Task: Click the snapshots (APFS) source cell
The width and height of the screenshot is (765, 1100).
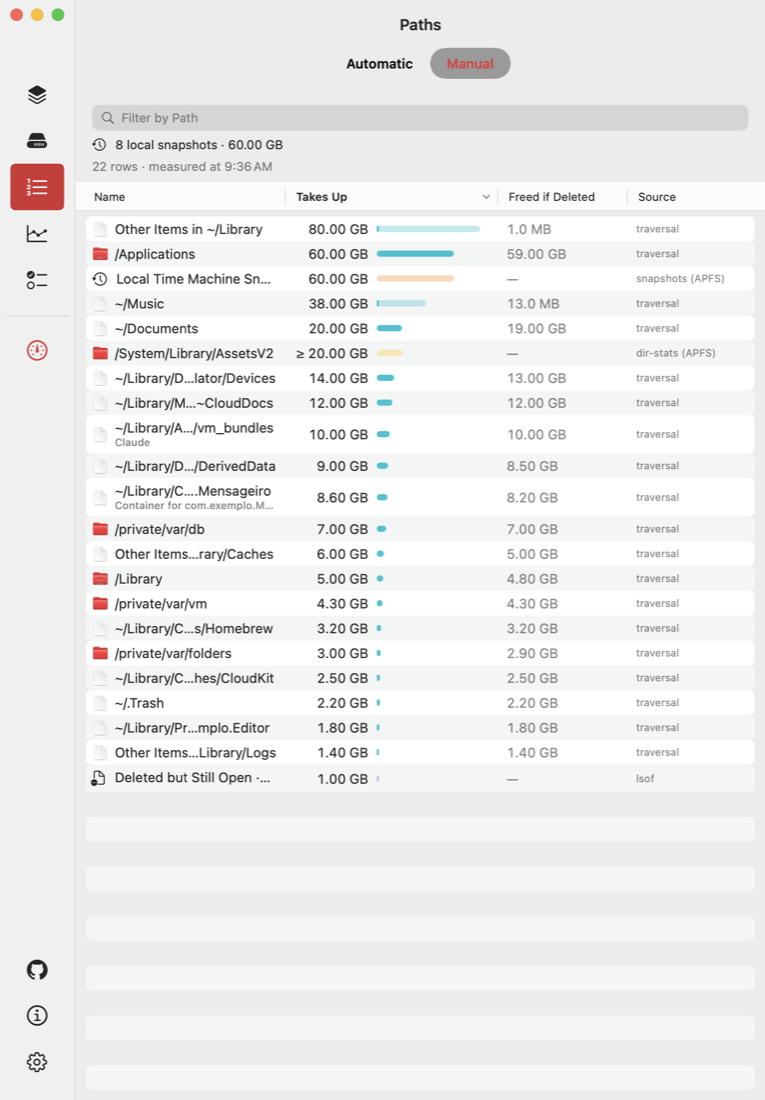Action: [680, 279]
